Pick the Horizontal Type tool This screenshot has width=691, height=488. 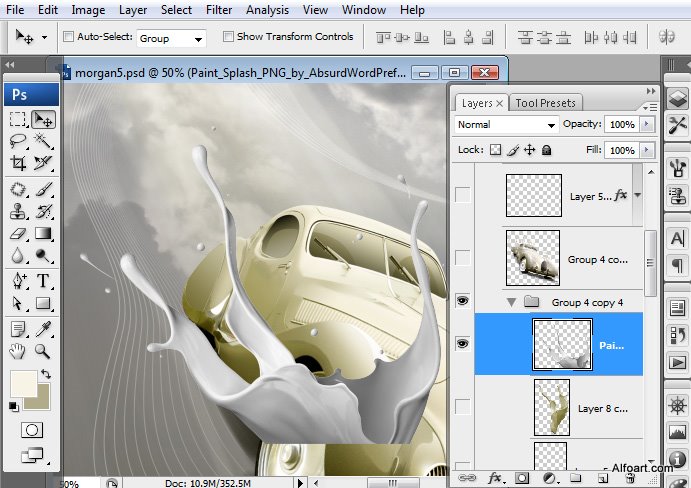click(43, 281)
